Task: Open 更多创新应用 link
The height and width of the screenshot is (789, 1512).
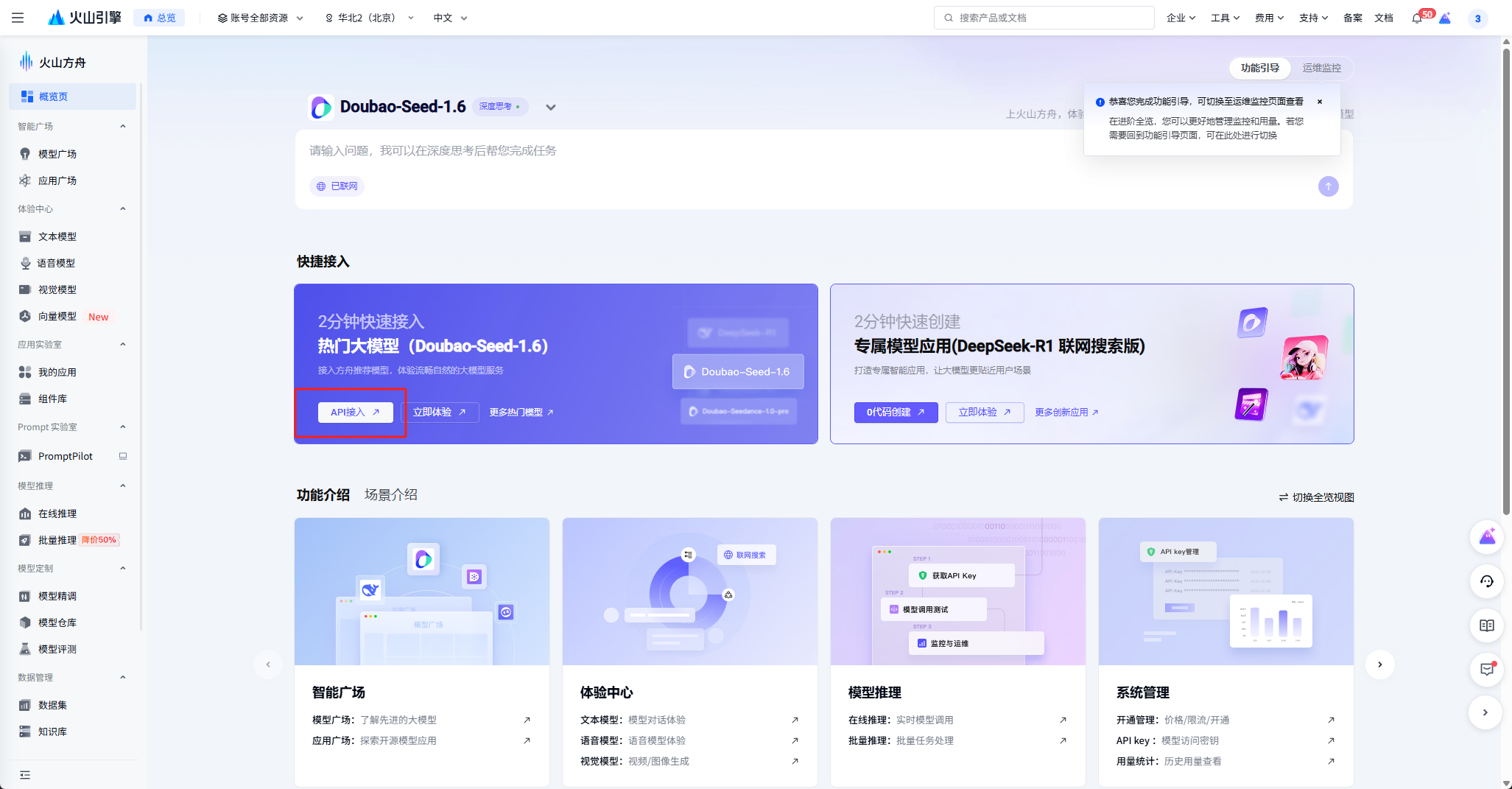Action: (1066, 413)
